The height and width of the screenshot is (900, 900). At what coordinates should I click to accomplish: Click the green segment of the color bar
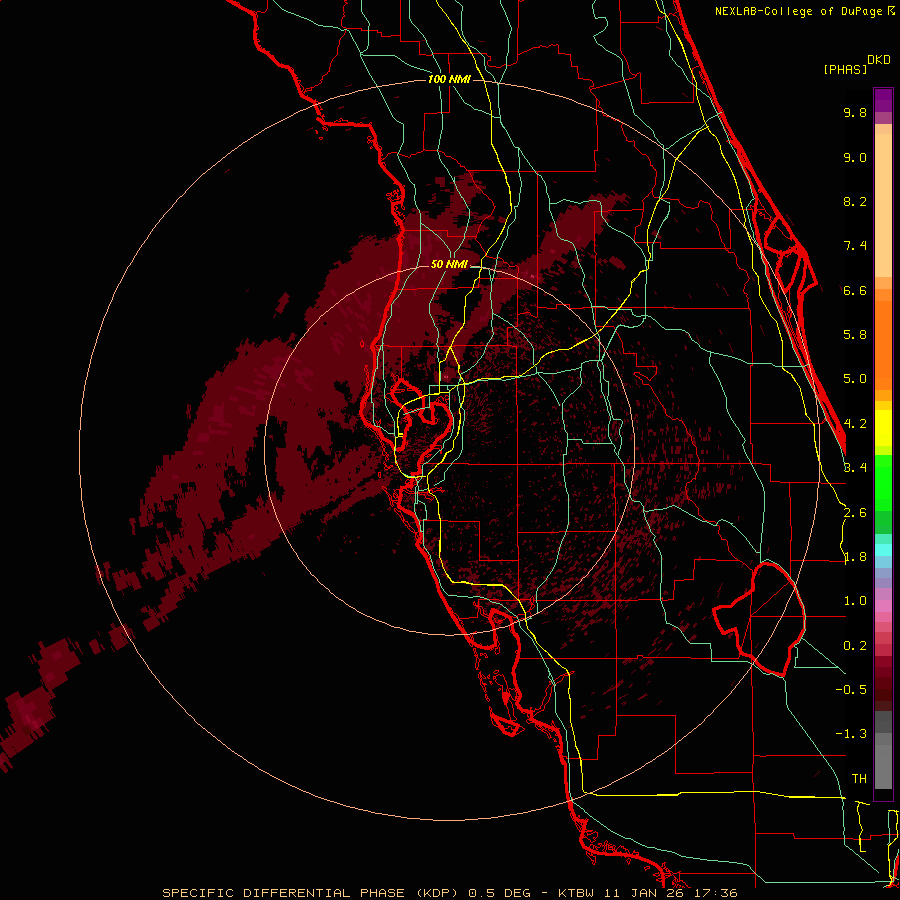883,494
